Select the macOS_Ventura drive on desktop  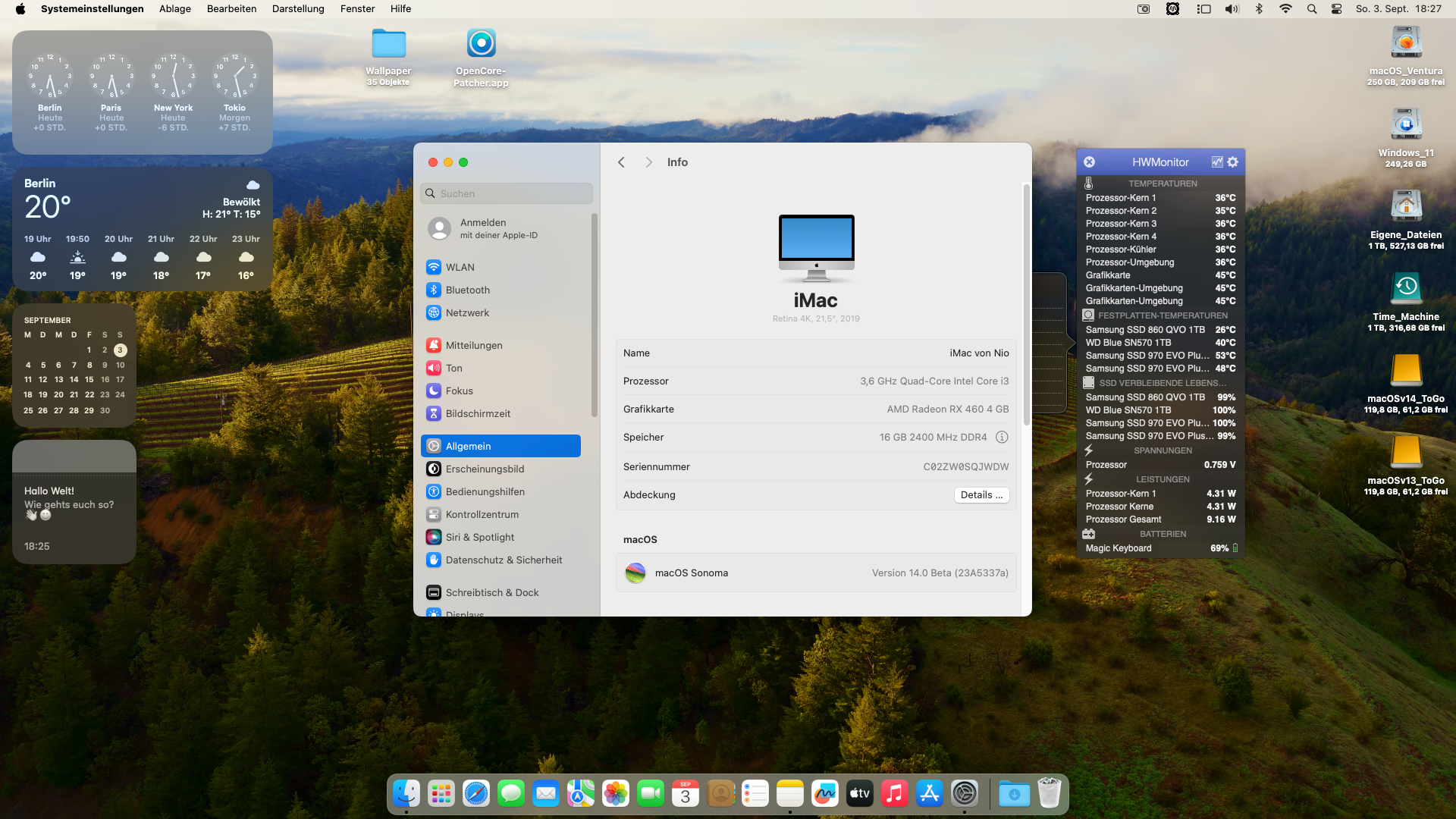(1406, 42)
